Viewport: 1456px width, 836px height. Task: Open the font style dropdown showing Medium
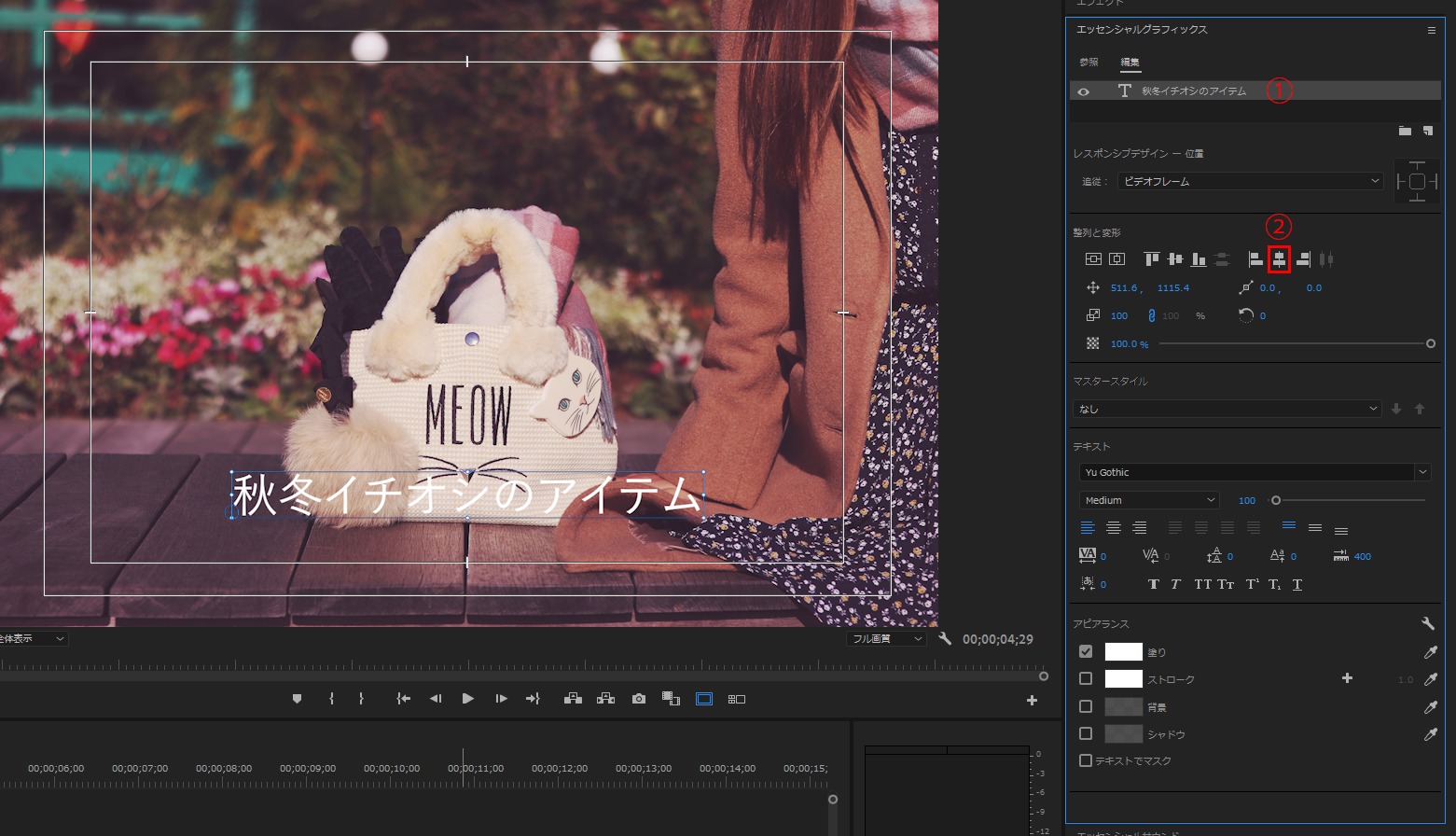[x=1148, y=500]
